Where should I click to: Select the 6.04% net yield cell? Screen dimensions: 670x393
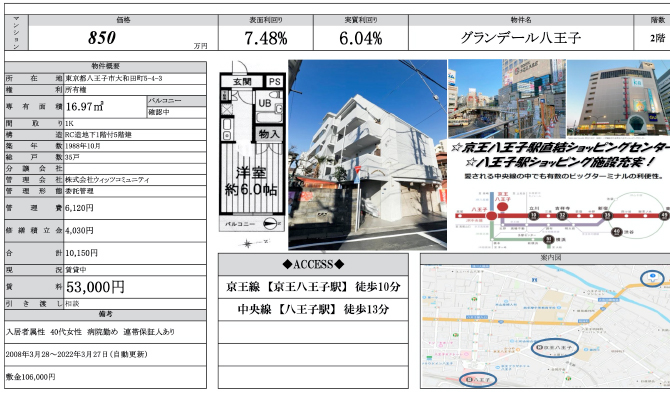point(361,38)
